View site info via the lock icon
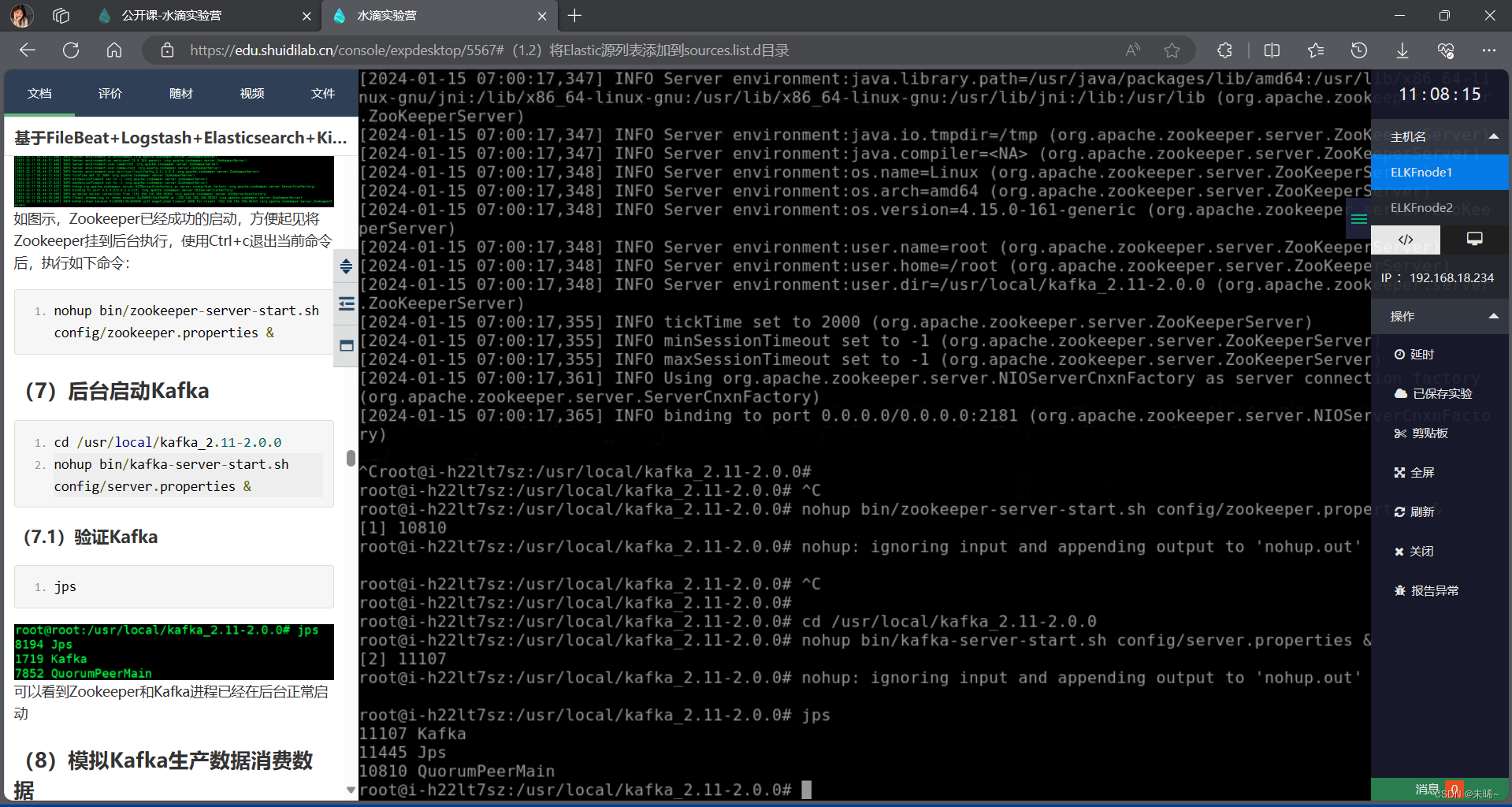 tap(167, 50)
